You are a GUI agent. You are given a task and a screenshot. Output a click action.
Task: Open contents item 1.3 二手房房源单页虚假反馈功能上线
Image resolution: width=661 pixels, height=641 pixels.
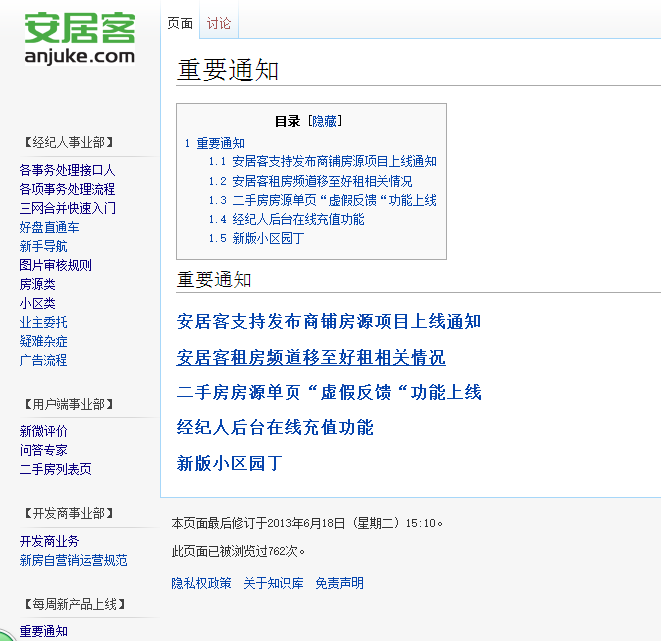322,200
